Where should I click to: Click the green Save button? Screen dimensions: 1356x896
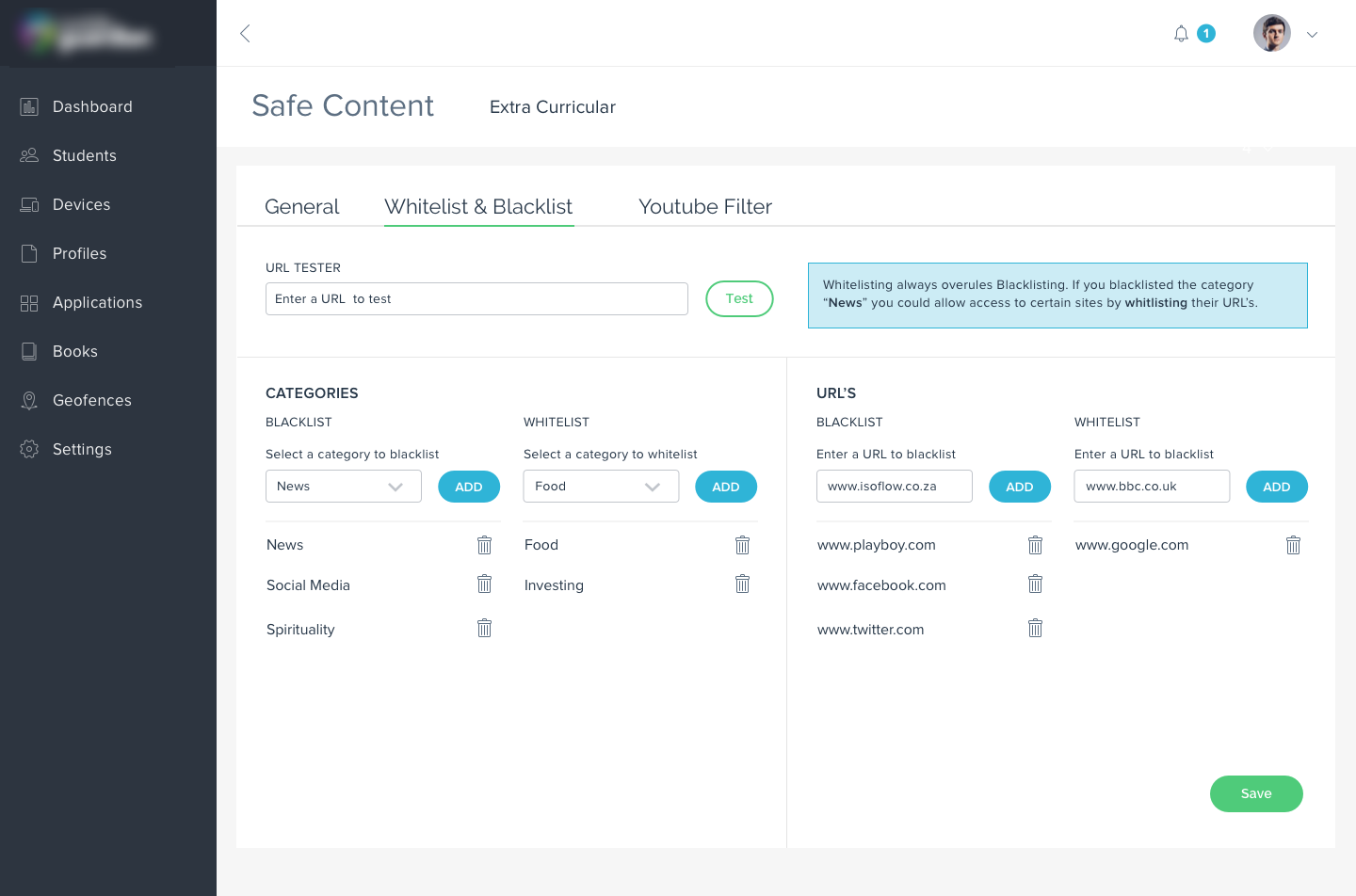coord(1255,793)
